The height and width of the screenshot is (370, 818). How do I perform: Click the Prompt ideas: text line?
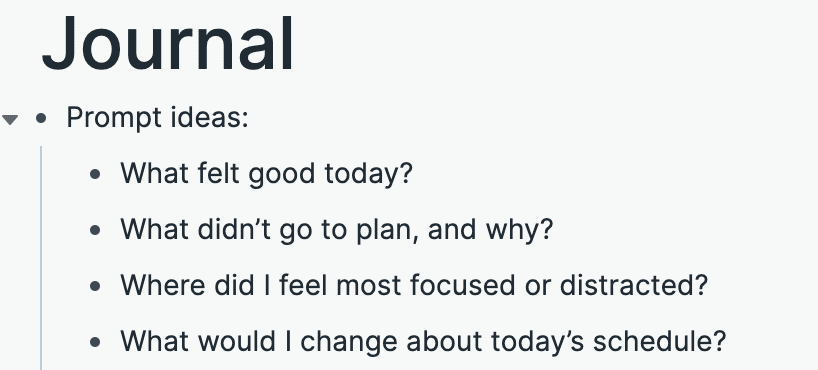(158, 118)
